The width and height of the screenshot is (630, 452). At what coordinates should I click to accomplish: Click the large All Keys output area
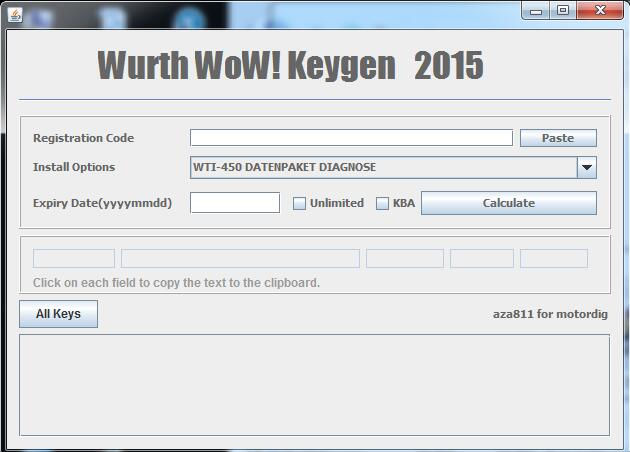tap(315, 385)
